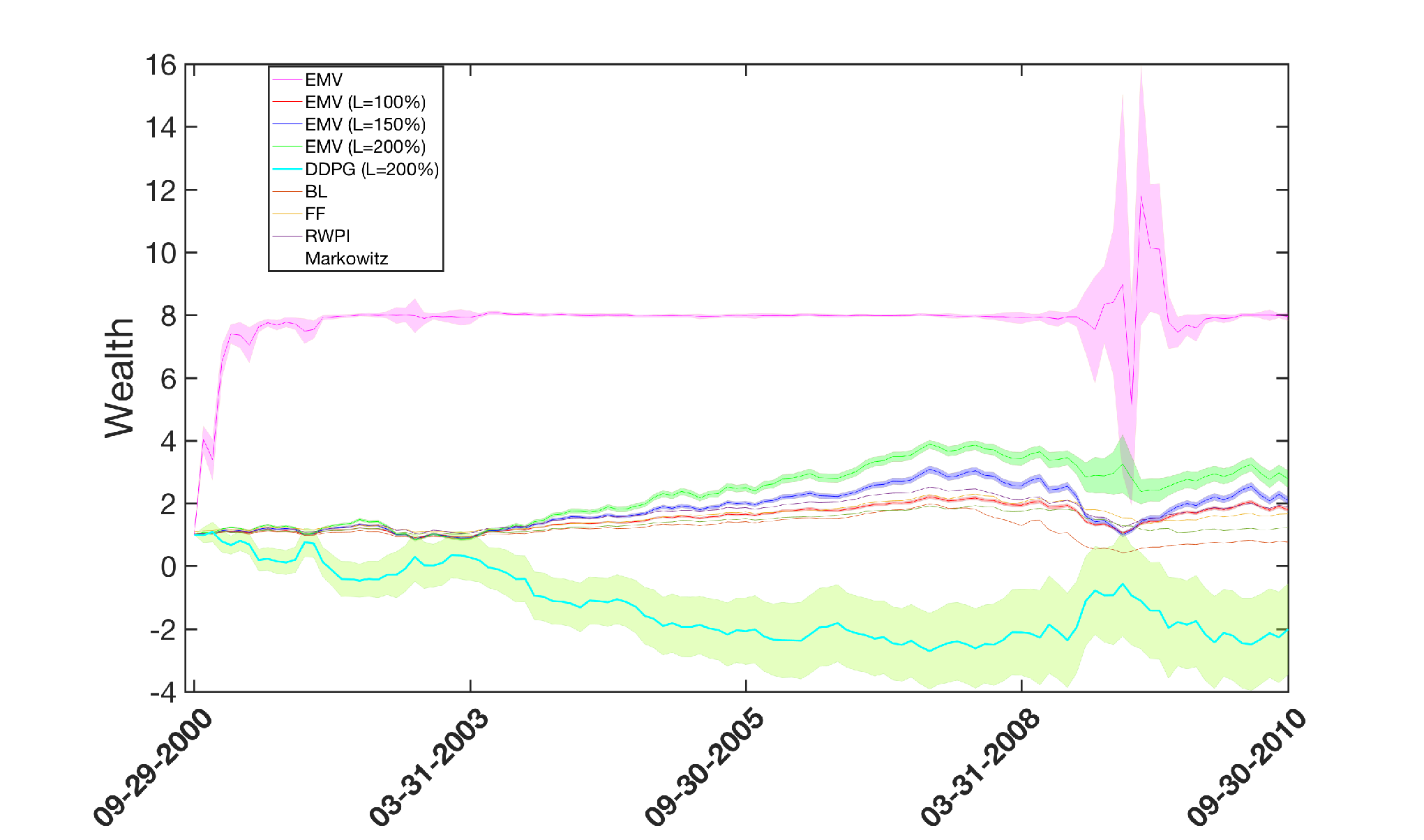The width and height of the screenshot is (1424, 840).
Task: Select the EMV (L=100%) legend label
Action: (x=365, y=102)
